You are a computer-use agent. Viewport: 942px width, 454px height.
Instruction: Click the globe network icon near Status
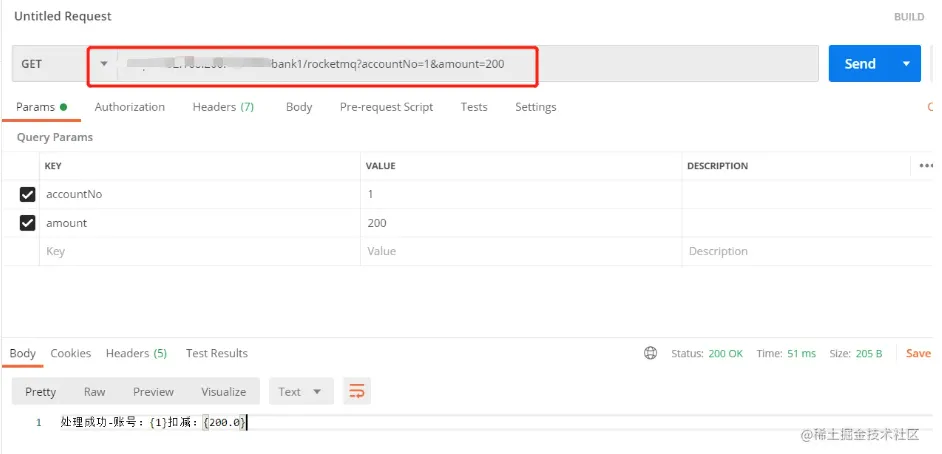(x=651, y=353)
